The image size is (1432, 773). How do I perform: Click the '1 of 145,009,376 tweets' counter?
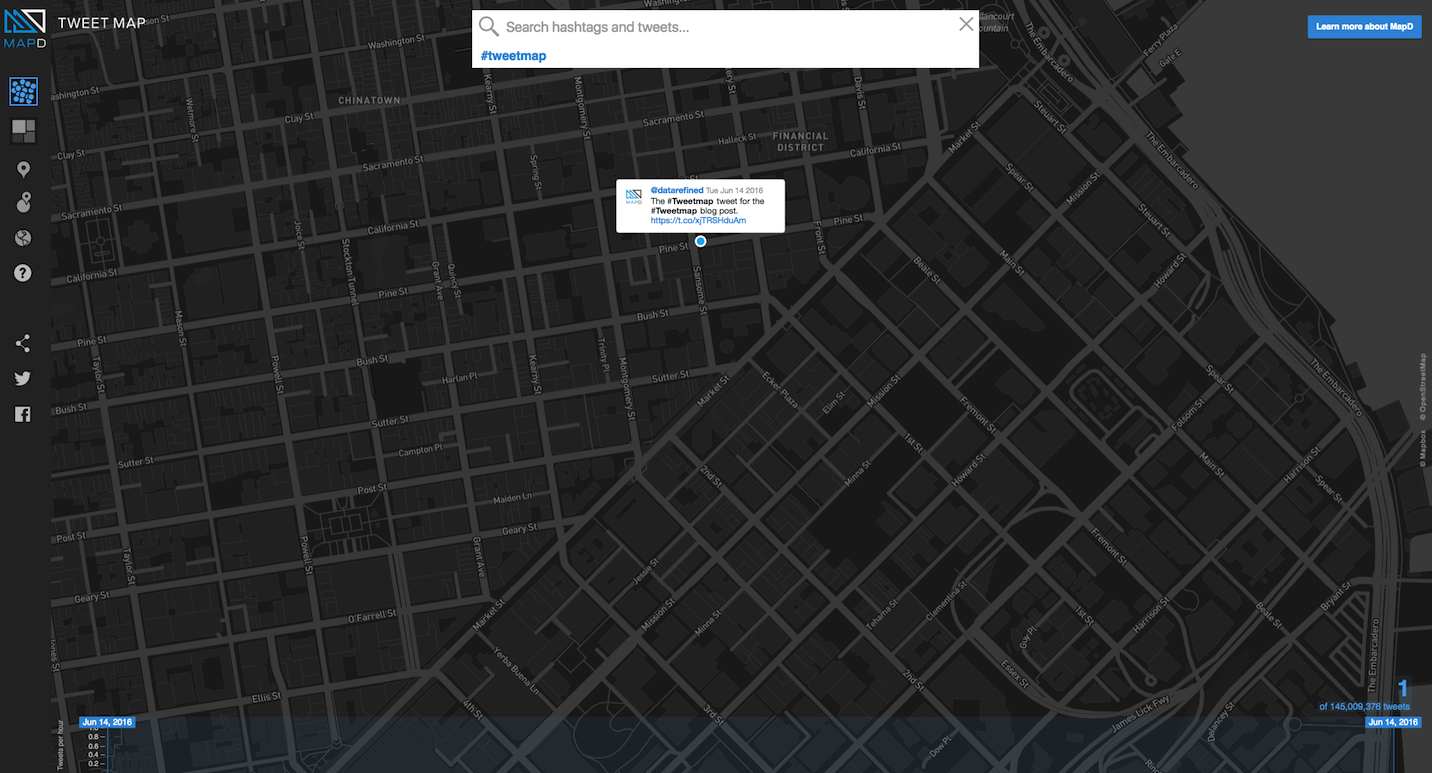tap(1365, 696)
